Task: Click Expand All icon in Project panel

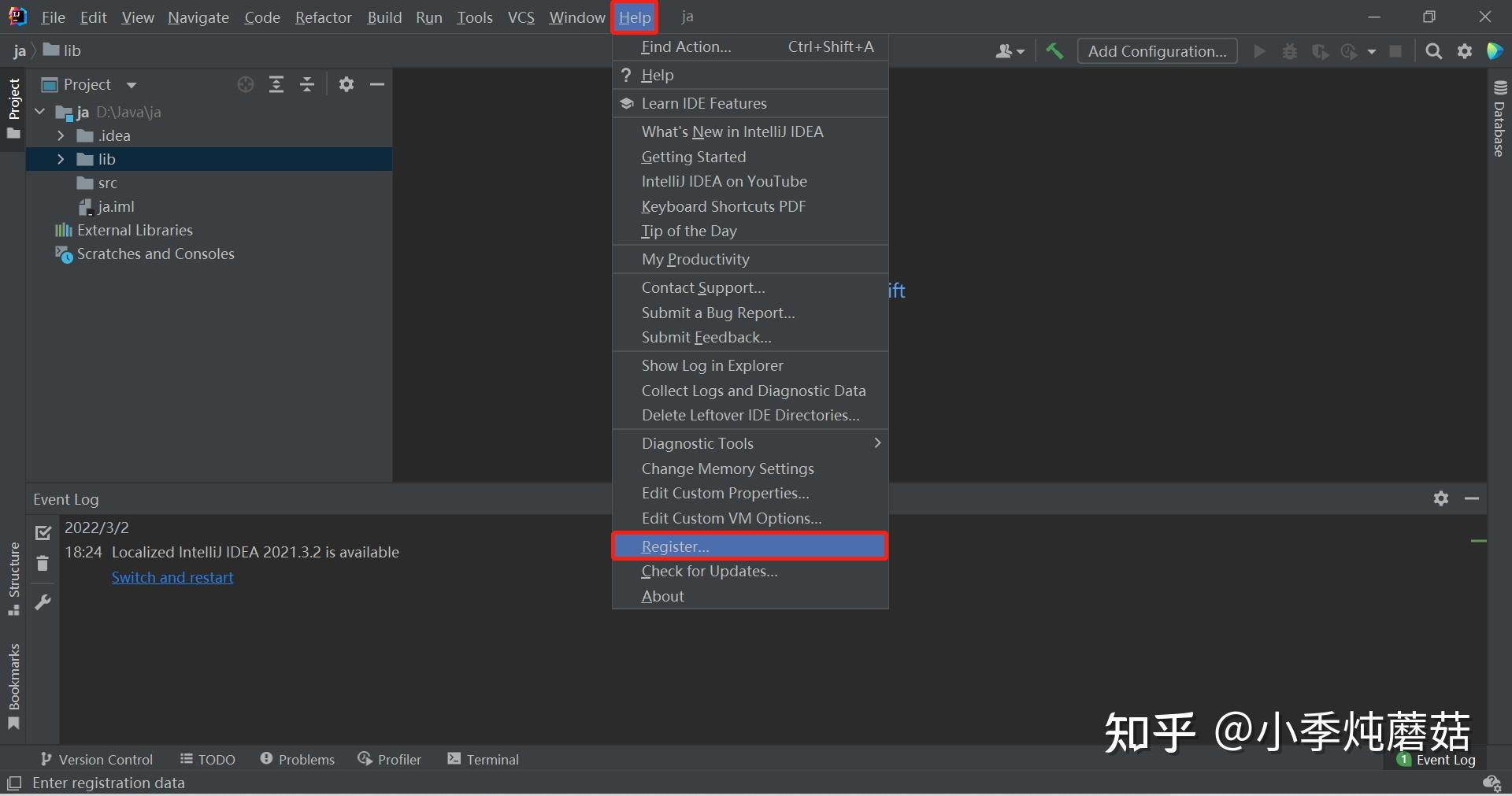Action: tap(276, 84)
